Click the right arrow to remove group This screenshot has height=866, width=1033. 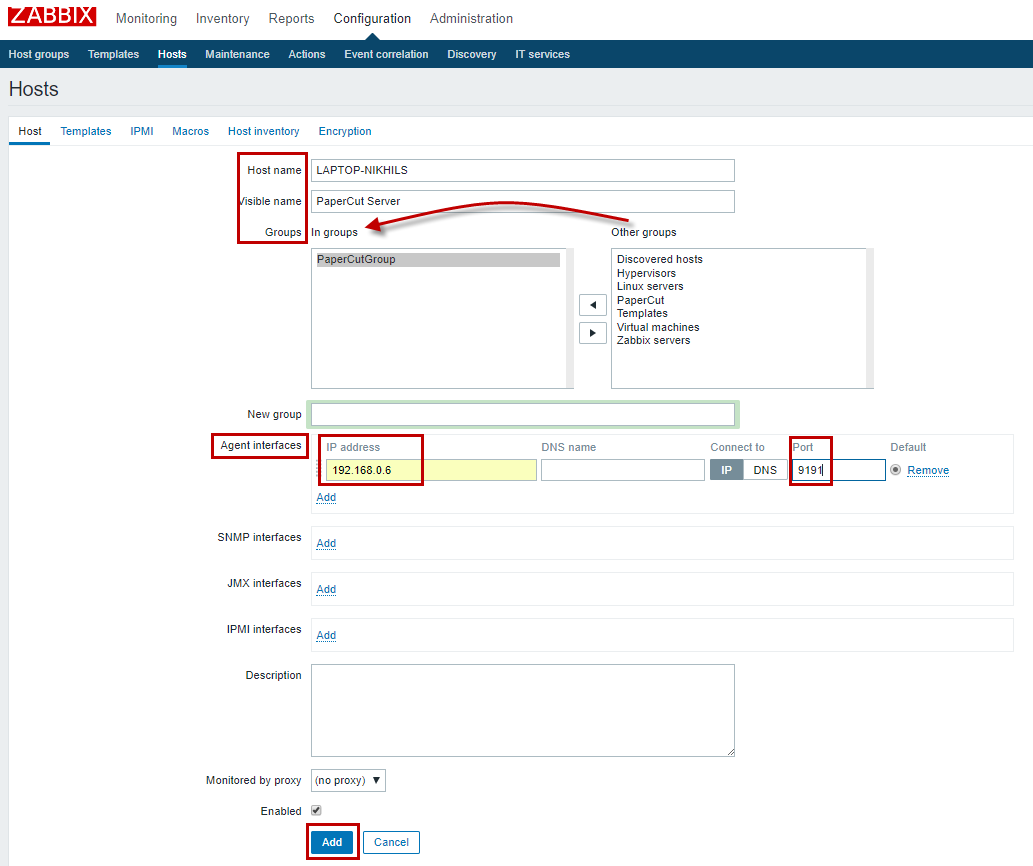coord(592,333)
